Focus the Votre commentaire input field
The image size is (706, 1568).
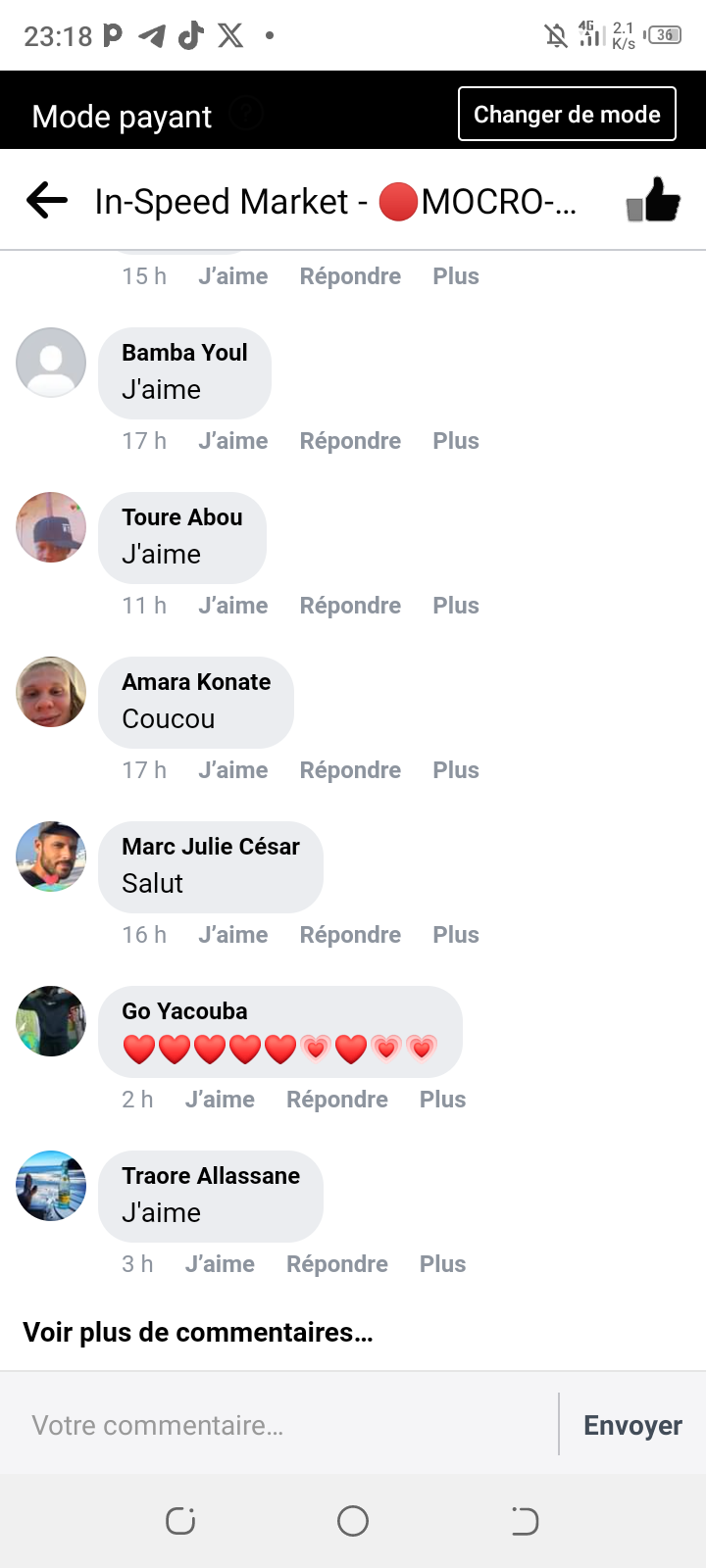[x=284, y=1425]
